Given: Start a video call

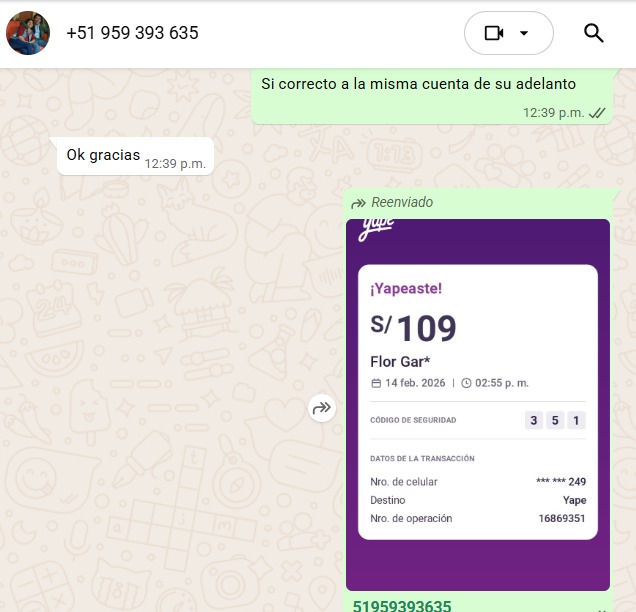Looking at the screenshot, I should (494, 33).
